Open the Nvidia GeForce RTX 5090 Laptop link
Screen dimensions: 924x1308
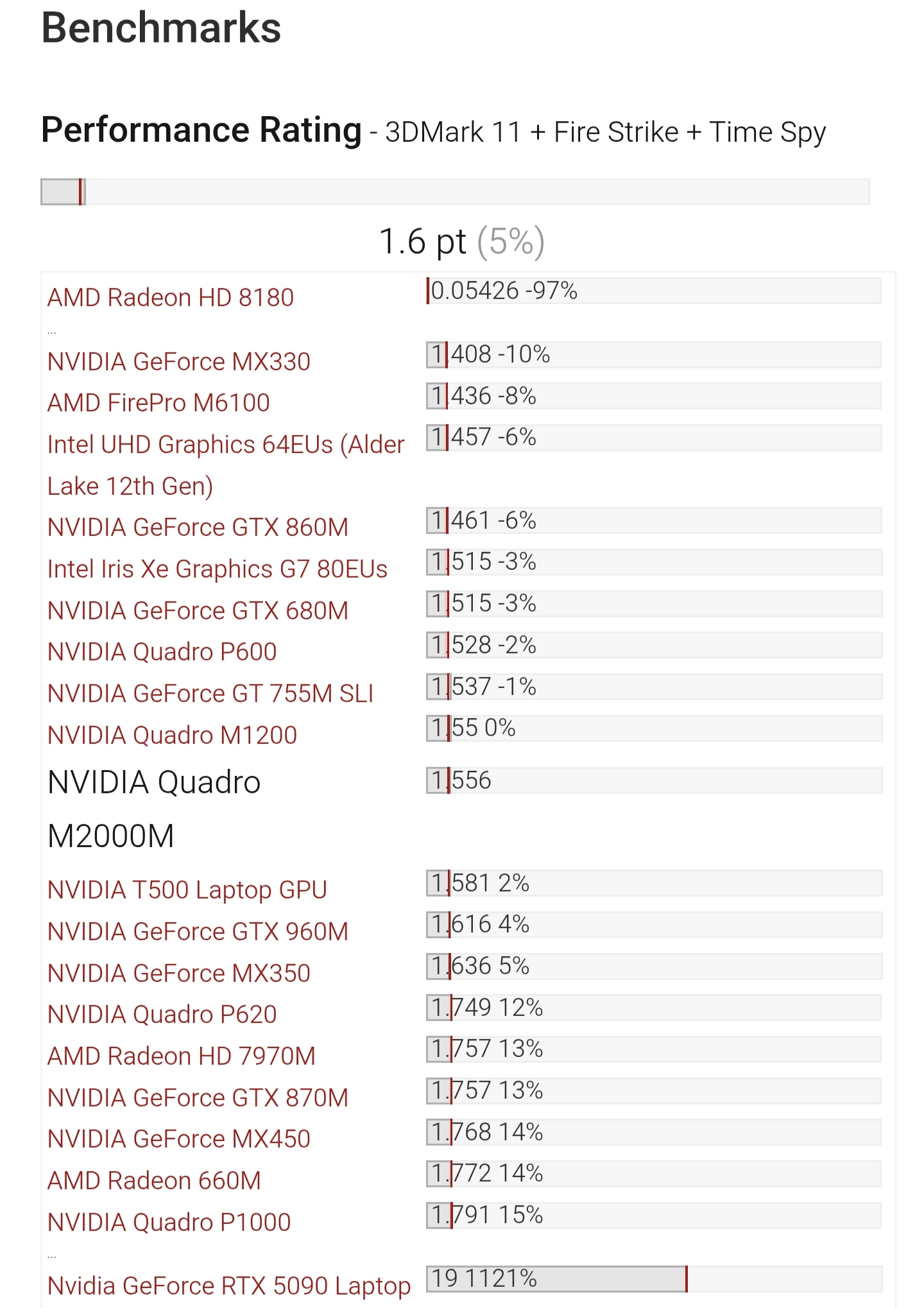click(x=229, y=1286)
